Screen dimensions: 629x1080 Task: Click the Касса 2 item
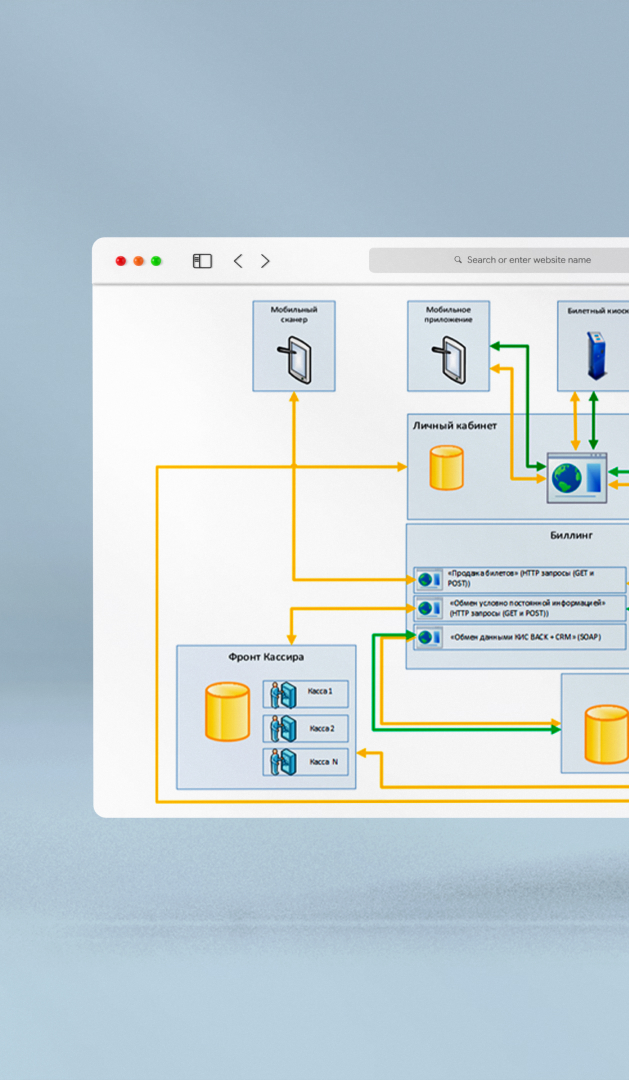[305, 727]
